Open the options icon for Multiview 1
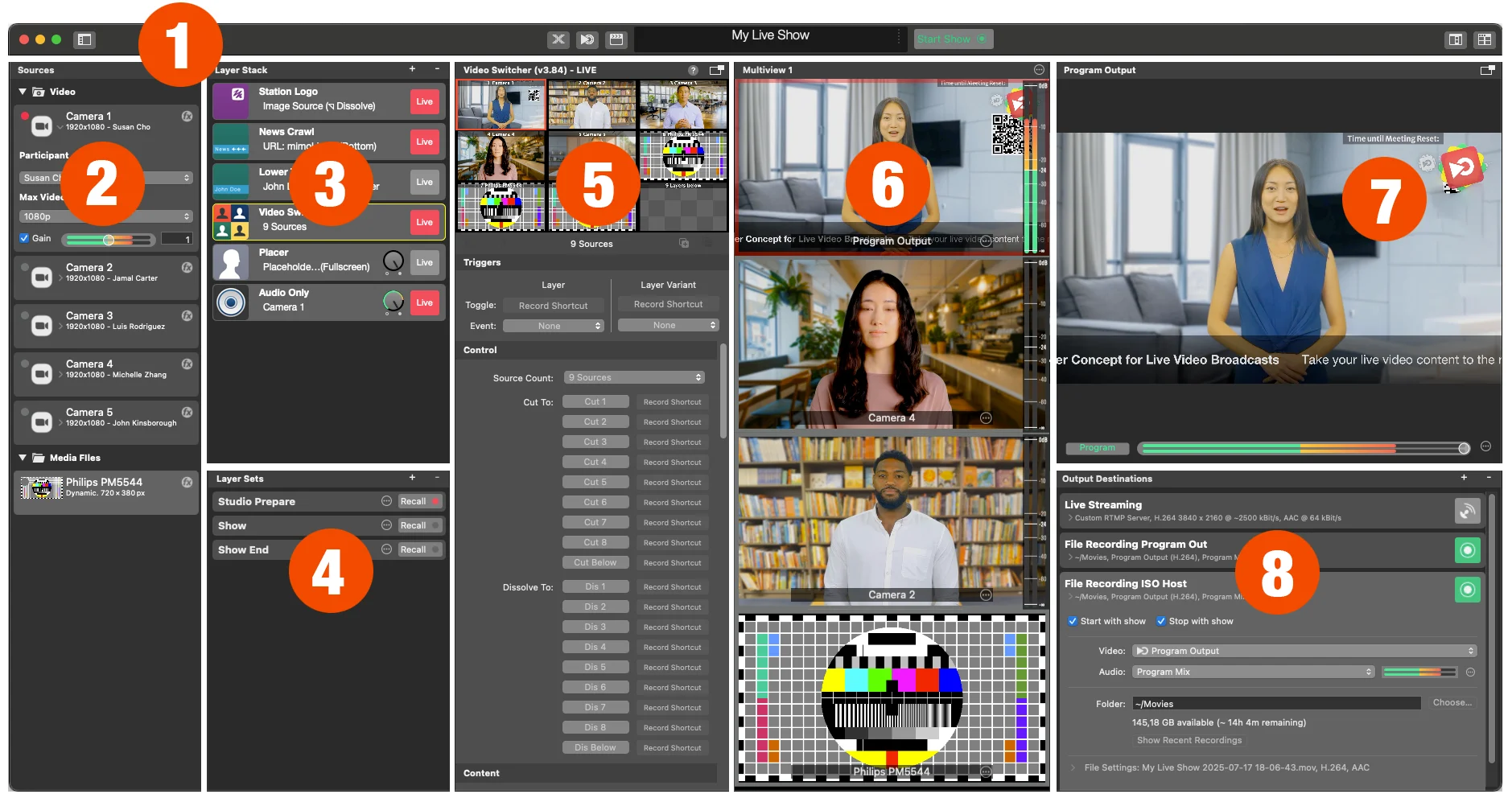The width and height of the screenshot is (1512, 802). pos(1039,70)
